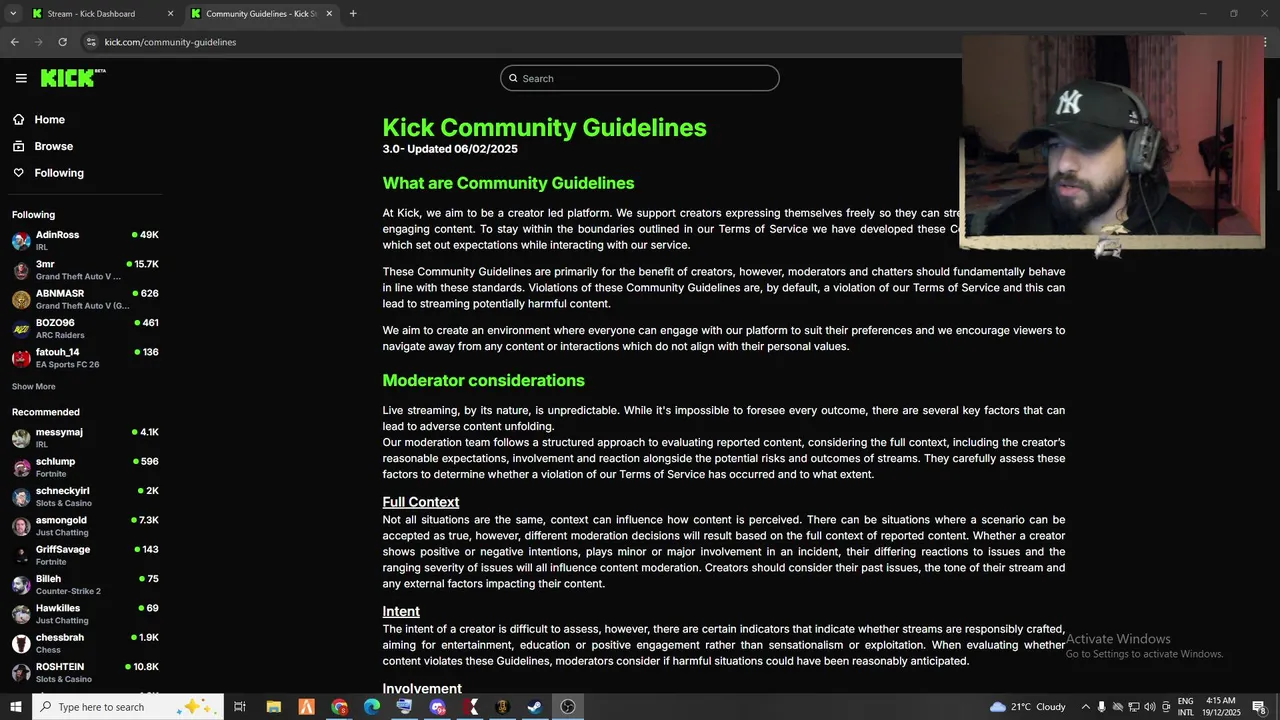Go forward in browser history

click(38, 42)
